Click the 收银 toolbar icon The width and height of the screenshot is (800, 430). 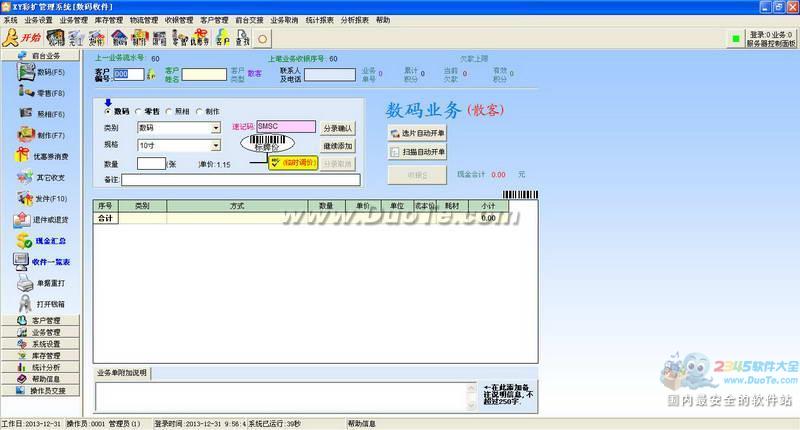click(56, 38)
